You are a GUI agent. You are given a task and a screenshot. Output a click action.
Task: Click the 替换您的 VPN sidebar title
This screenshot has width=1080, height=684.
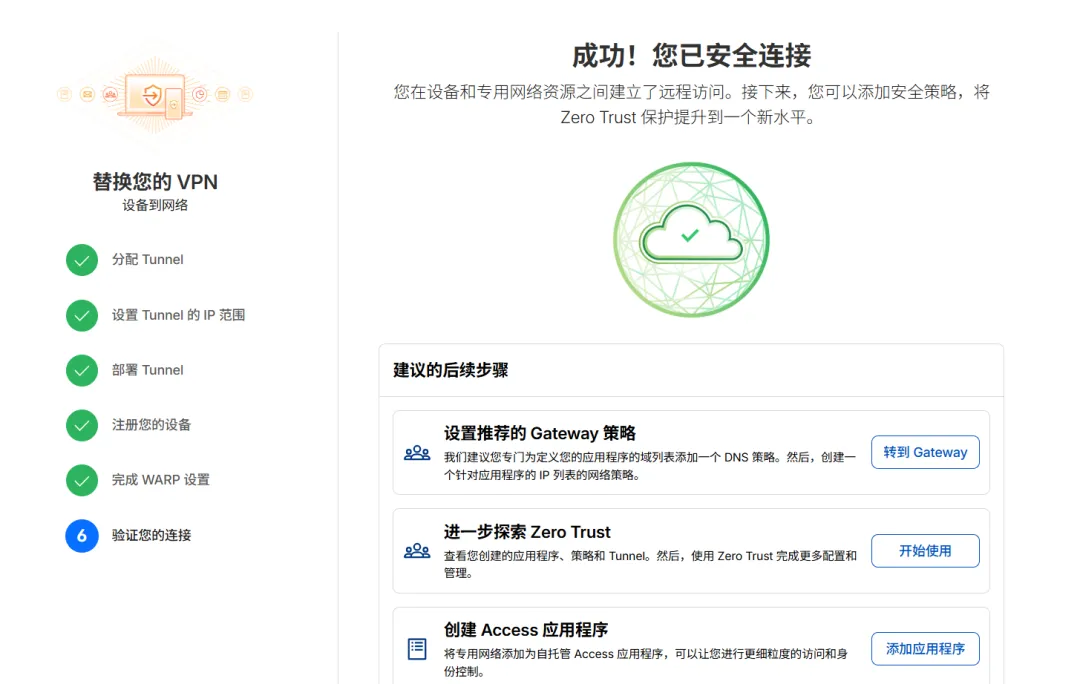tap(155, 182)
